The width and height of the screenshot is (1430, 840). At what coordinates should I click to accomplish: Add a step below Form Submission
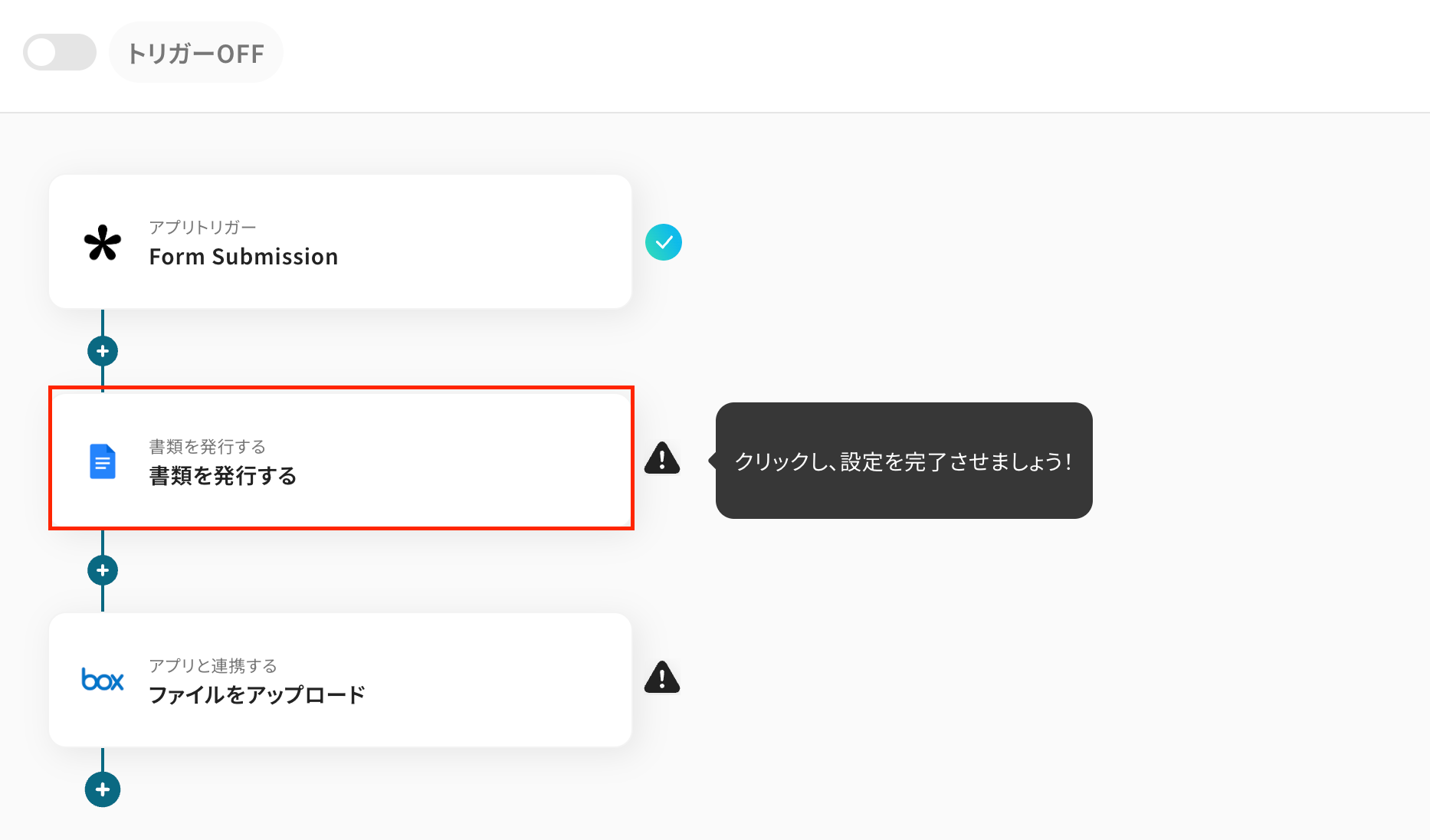(x=103, y=351)
